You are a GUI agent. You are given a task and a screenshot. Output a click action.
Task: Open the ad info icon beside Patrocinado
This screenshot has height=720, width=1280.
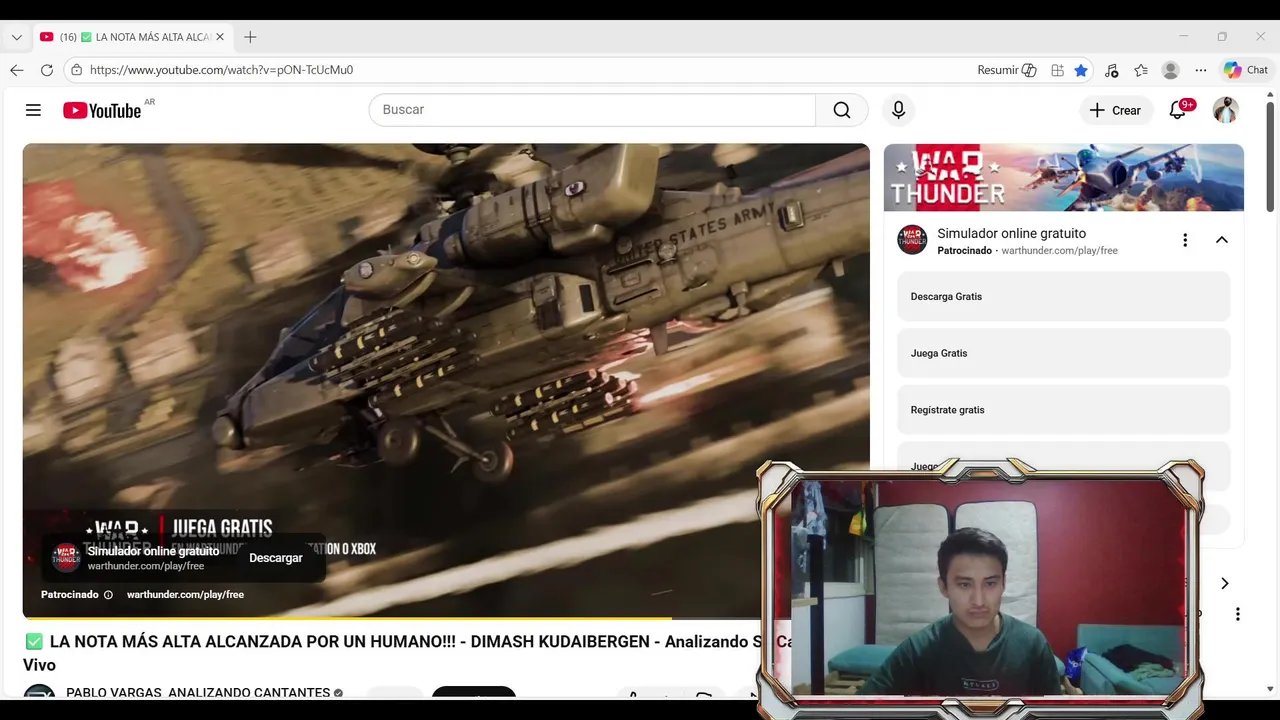pos(108,595)
